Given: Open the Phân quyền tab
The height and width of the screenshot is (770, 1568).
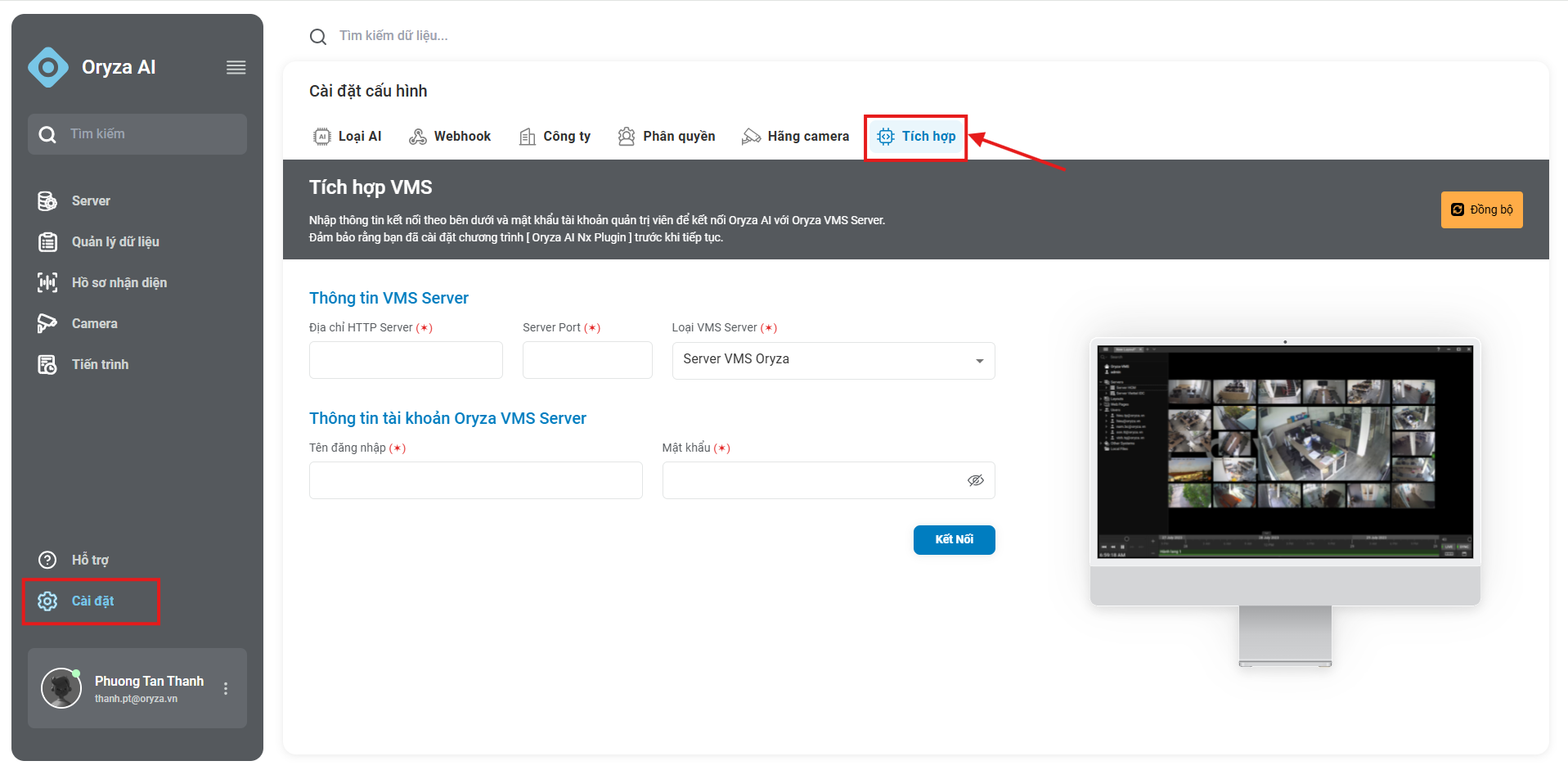Looking at the screenshot, I should click(x=667, y=137).
